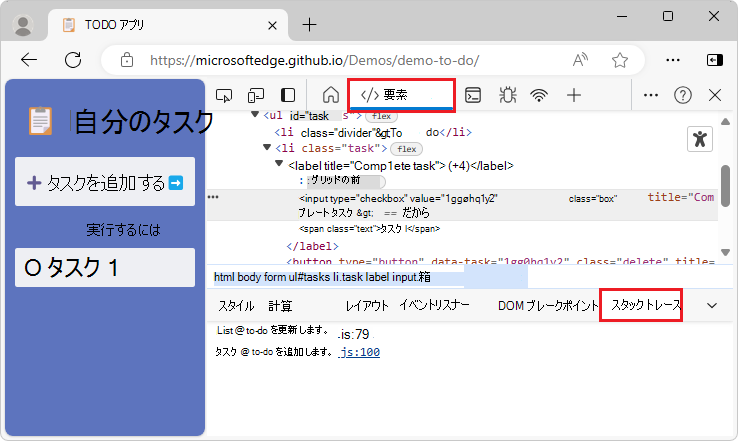The height and width of the screenshot is (441, 738).
Task: Select the li class="divider" row
Action: click(x=373, y=133)
